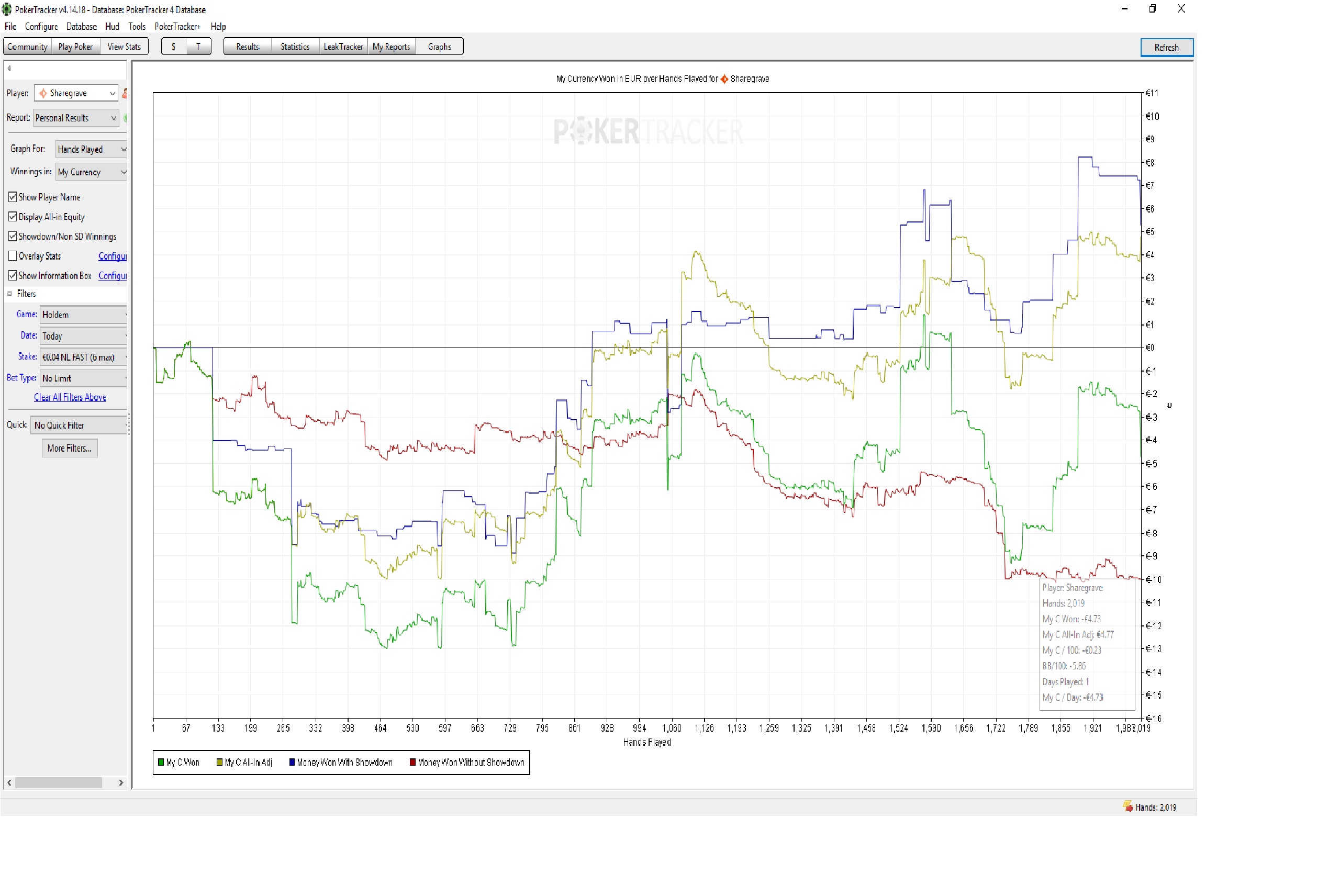Toggle Show Information Box checkbox
The width and height of the screenshot is (1317, 896).
click(x=13, y=275)
